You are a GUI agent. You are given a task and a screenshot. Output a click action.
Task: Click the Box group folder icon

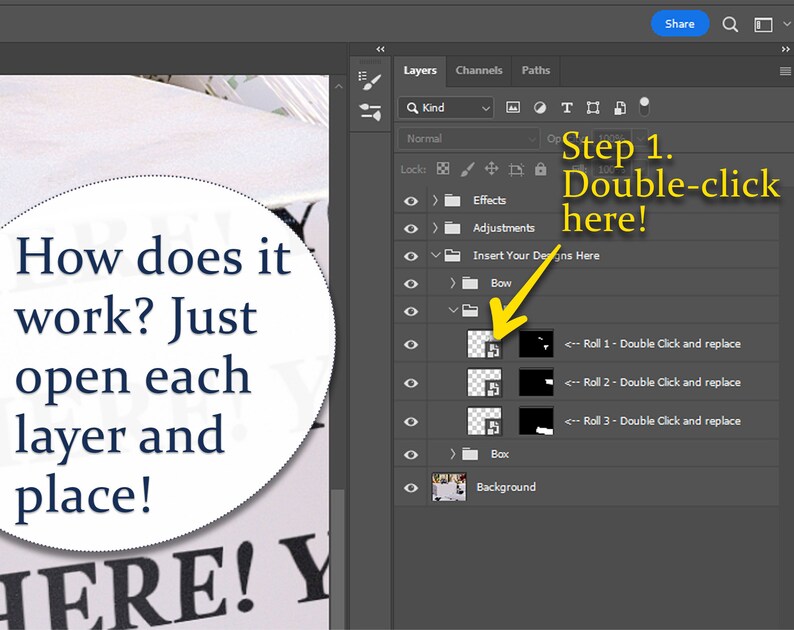pos(470,454)
